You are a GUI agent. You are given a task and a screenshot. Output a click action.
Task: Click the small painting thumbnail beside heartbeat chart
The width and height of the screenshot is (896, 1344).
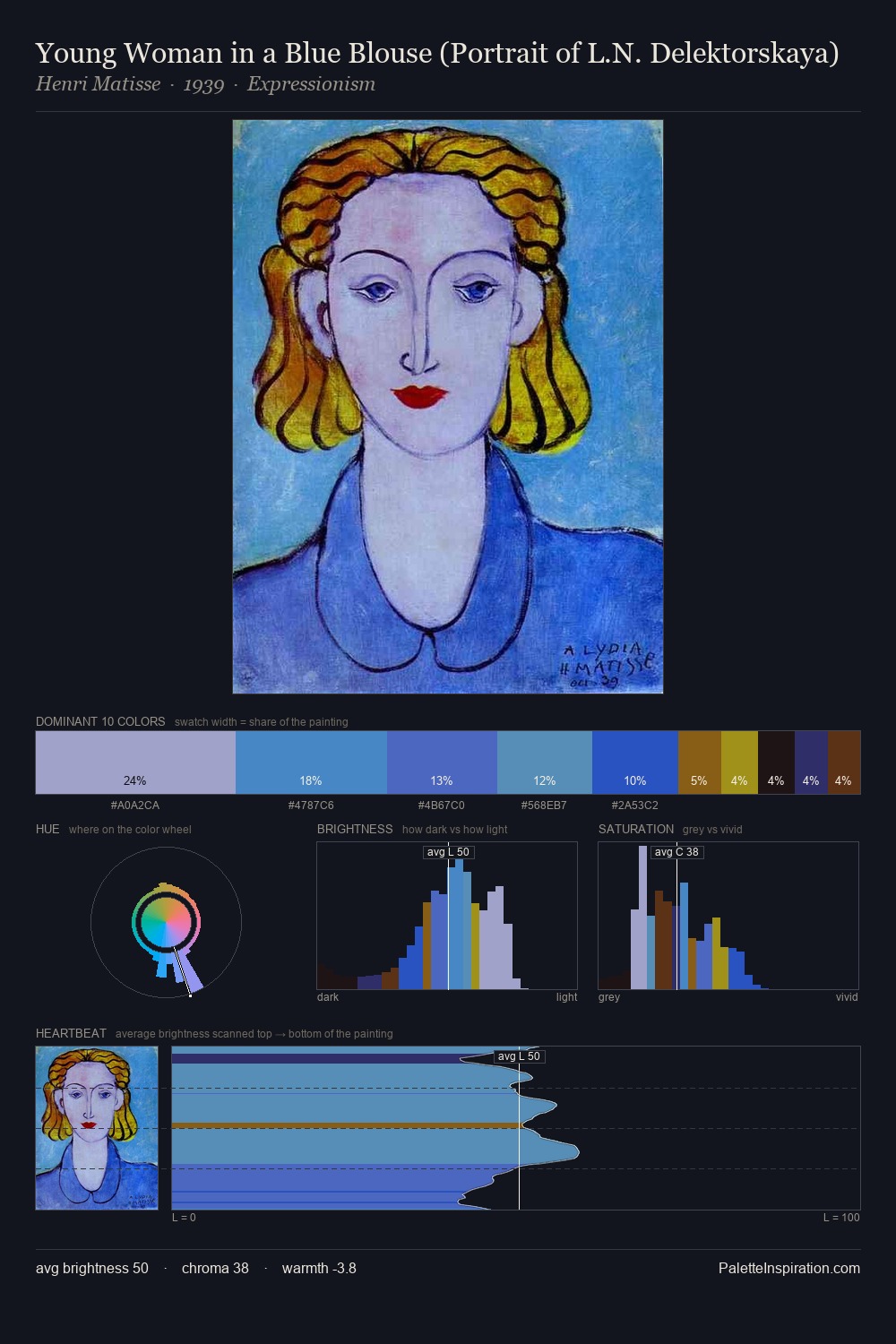[97, 1128]
